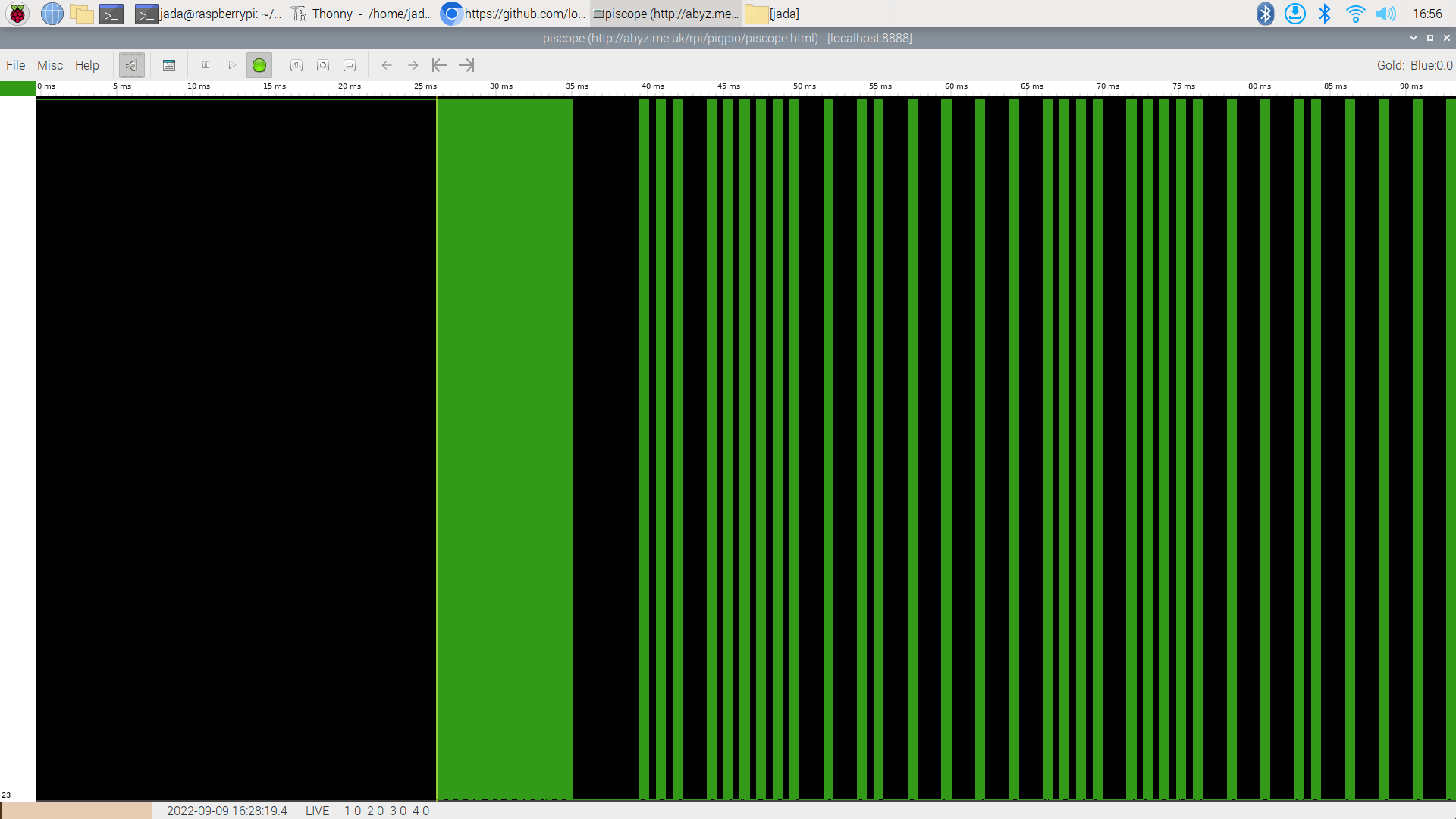Open the speaker volume control in the system tray
The width and height of the screenshot is (1456, 819).
pos(1385,14)
